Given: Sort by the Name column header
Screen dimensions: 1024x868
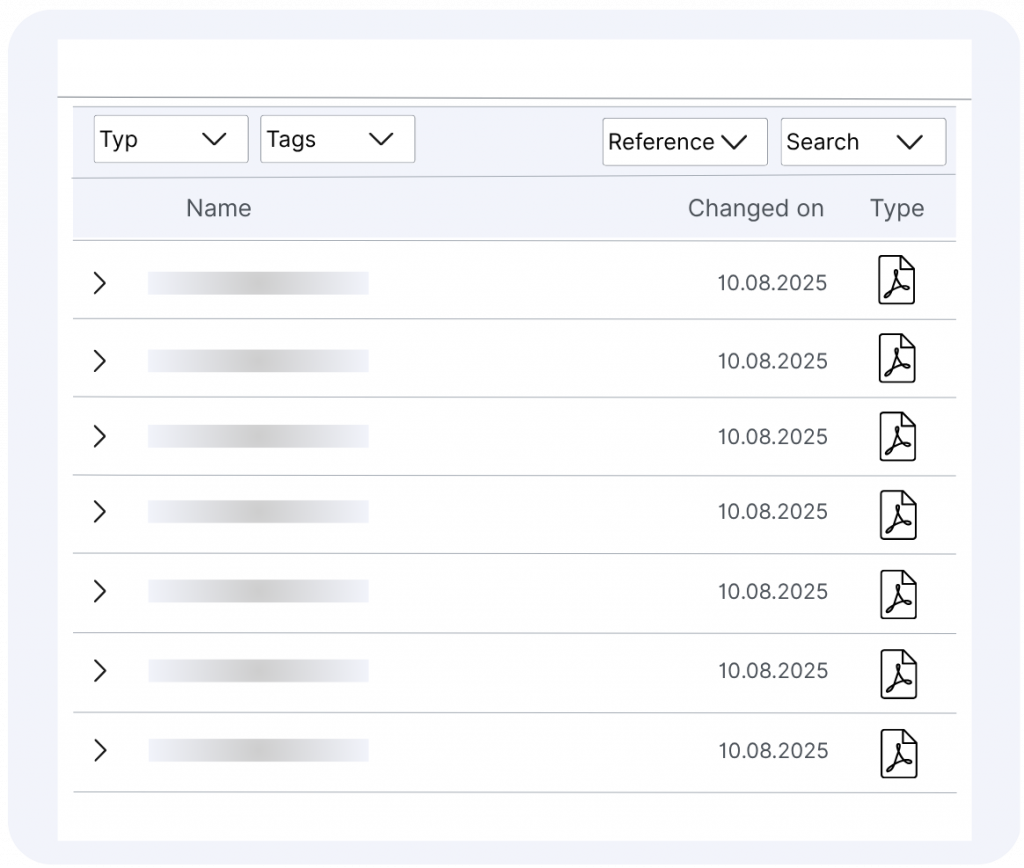Looking at the screenshot, I should pyautogui.click(x=218, y=208).
